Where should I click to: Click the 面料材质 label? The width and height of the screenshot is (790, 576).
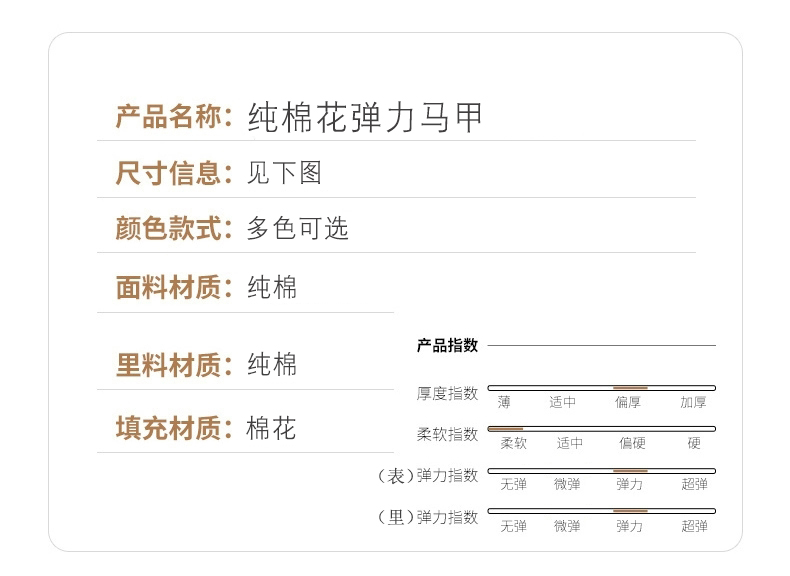click(168, 288)
